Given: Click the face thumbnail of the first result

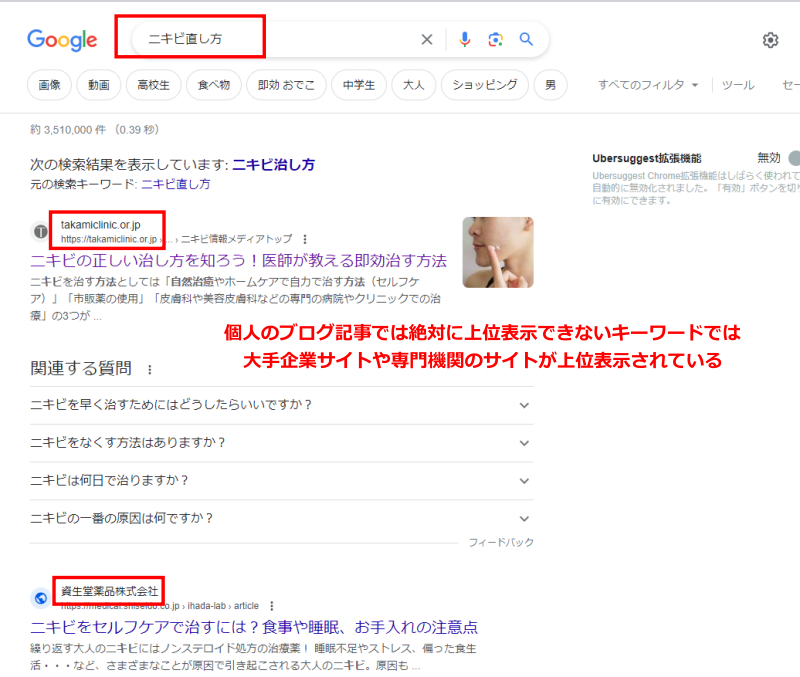Looking at the screenshot, I should tap(498, 253).
